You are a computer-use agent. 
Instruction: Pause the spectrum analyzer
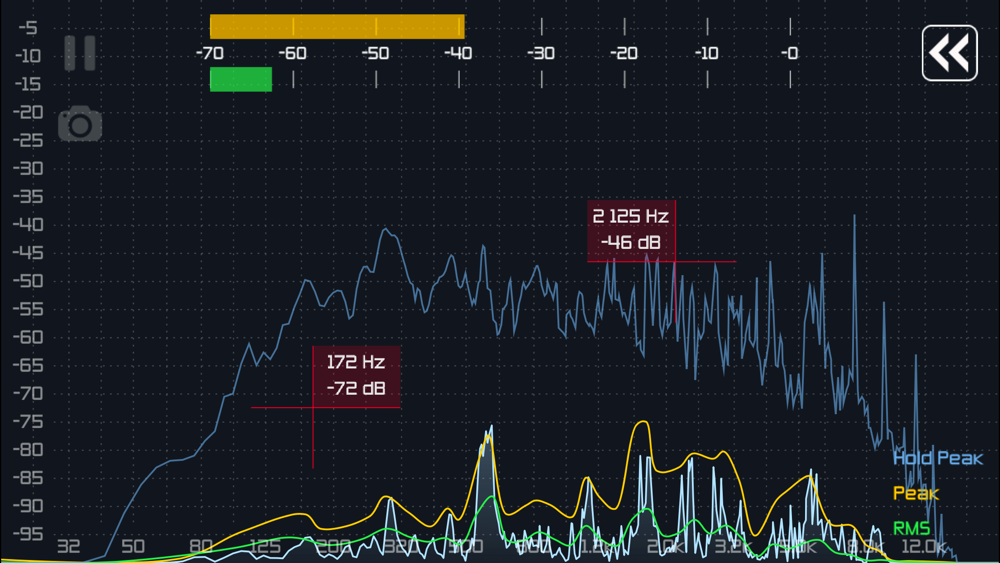click(80, 53)
